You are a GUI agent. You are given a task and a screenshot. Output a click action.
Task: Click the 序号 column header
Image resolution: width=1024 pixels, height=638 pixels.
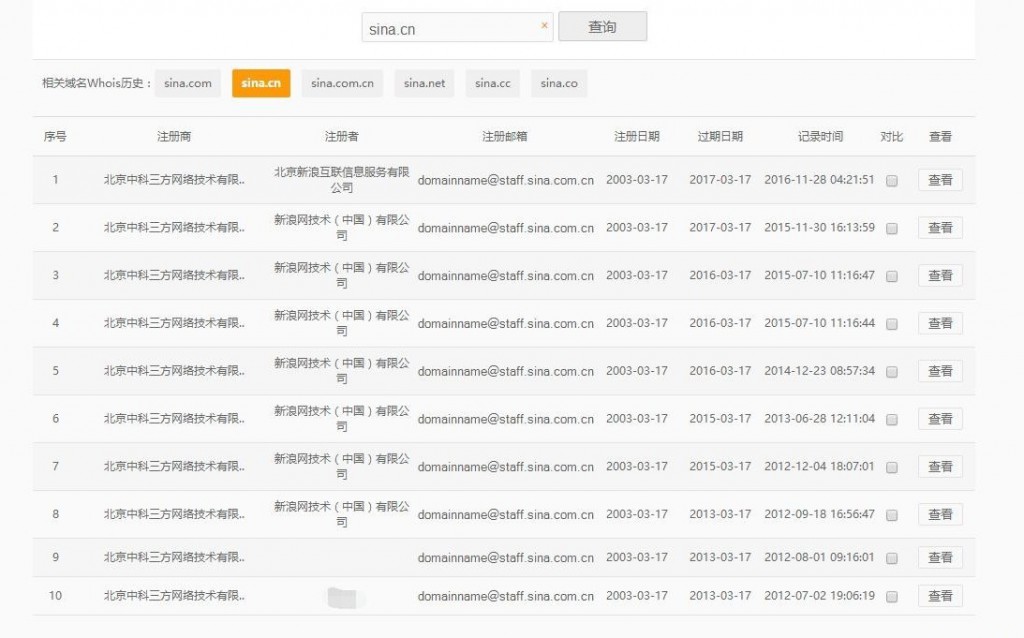(55, 136)
